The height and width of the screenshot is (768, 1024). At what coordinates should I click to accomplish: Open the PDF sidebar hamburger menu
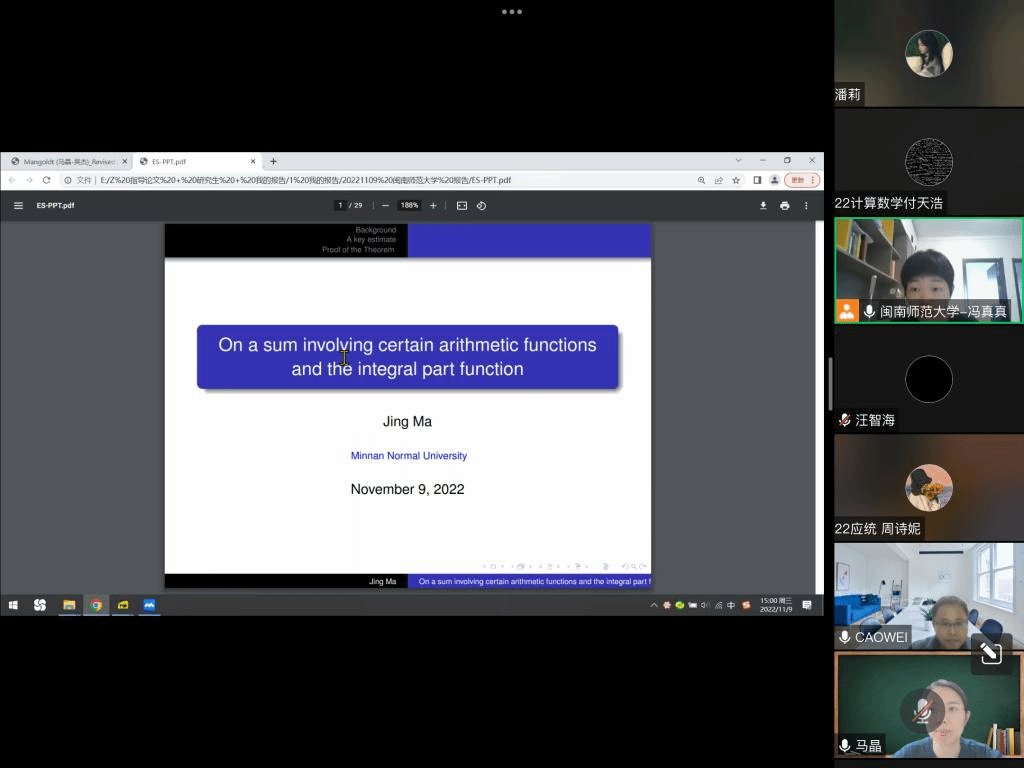point(18,206)
